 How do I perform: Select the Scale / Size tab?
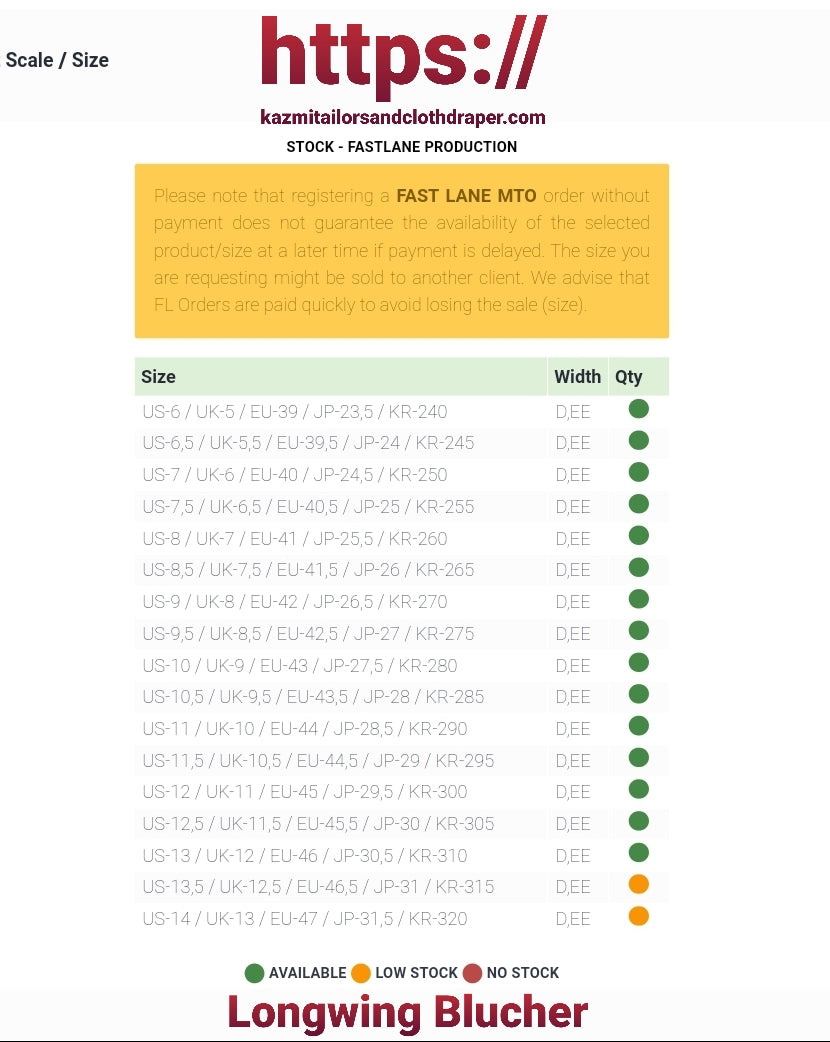(57, 60)
